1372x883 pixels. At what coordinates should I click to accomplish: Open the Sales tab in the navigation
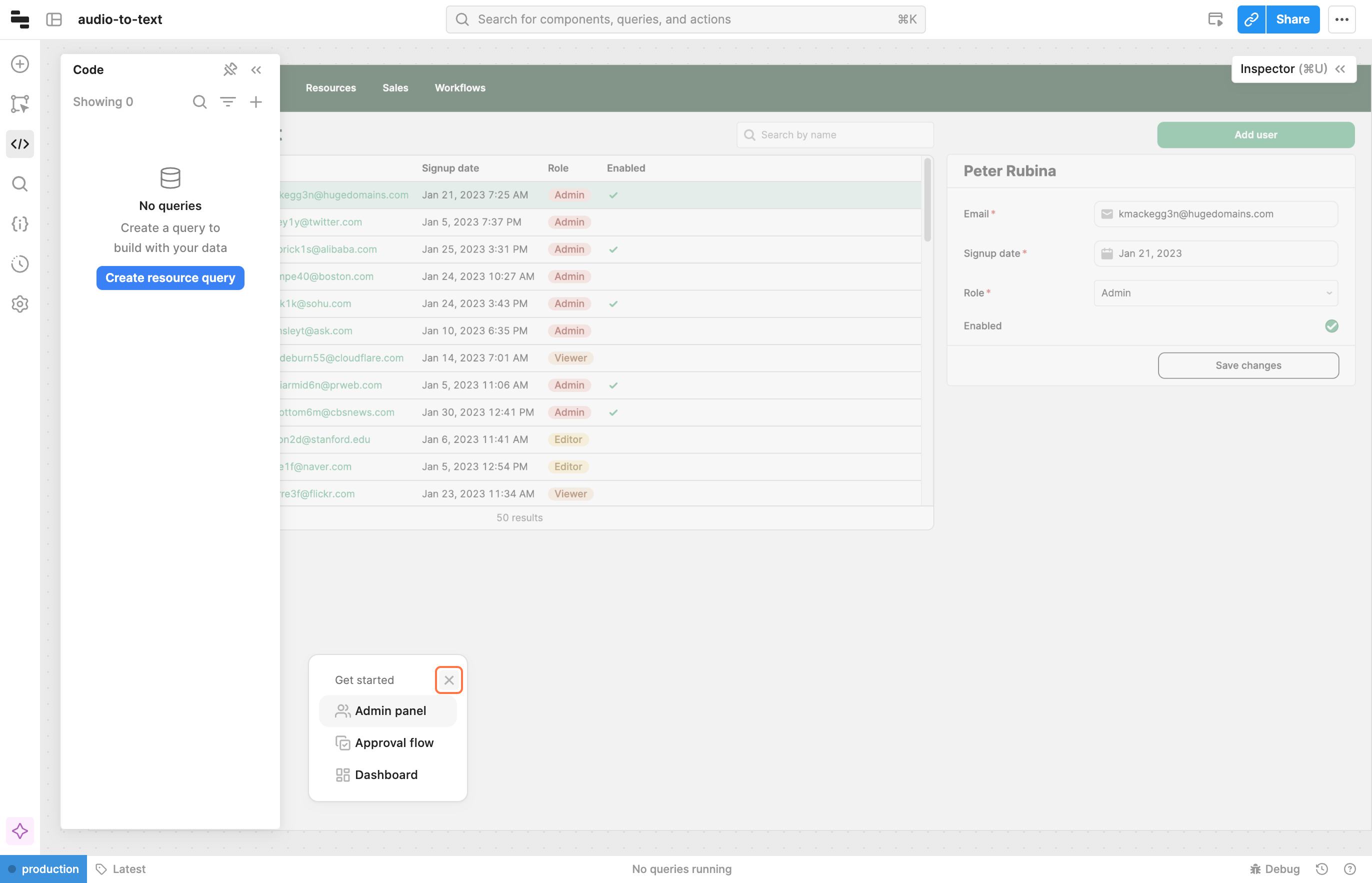tap(395, 87)
